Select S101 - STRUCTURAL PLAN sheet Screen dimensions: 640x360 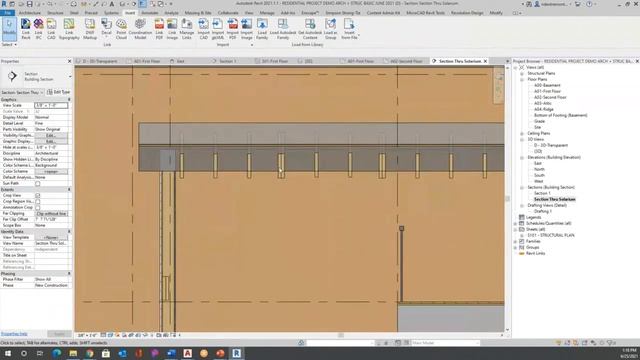click(551, 236)
